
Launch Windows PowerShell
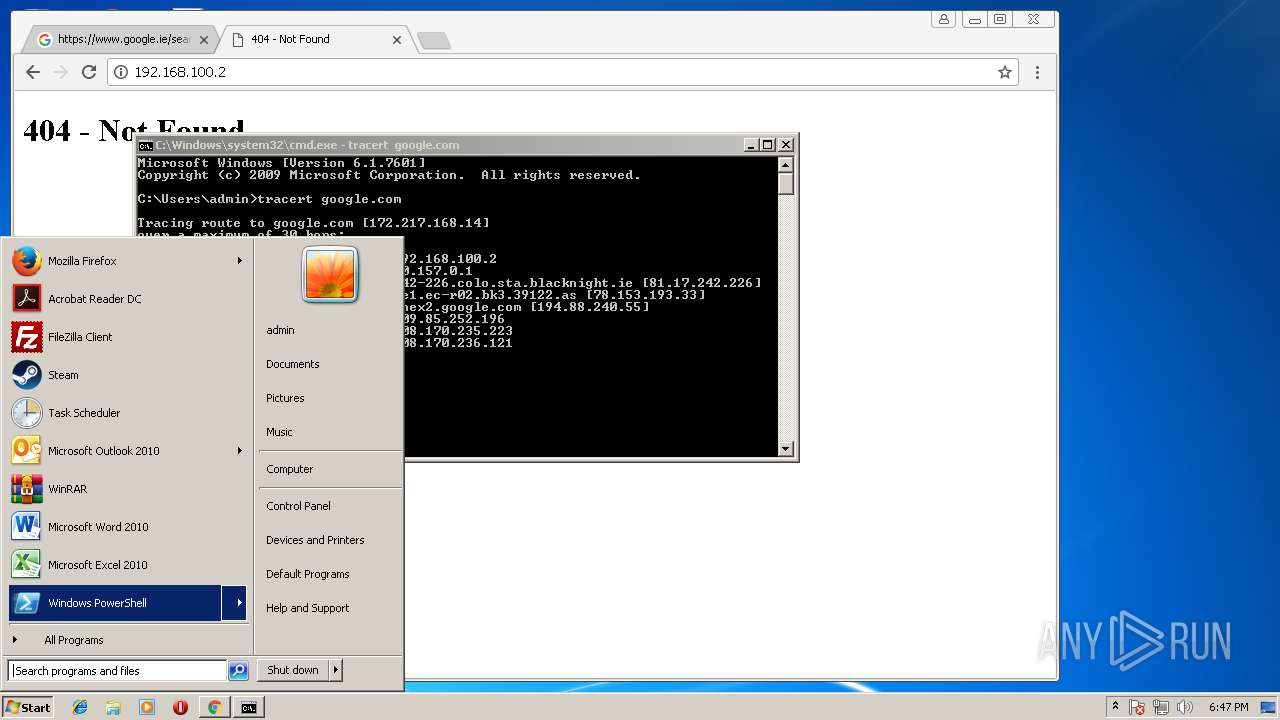point(114,603)
